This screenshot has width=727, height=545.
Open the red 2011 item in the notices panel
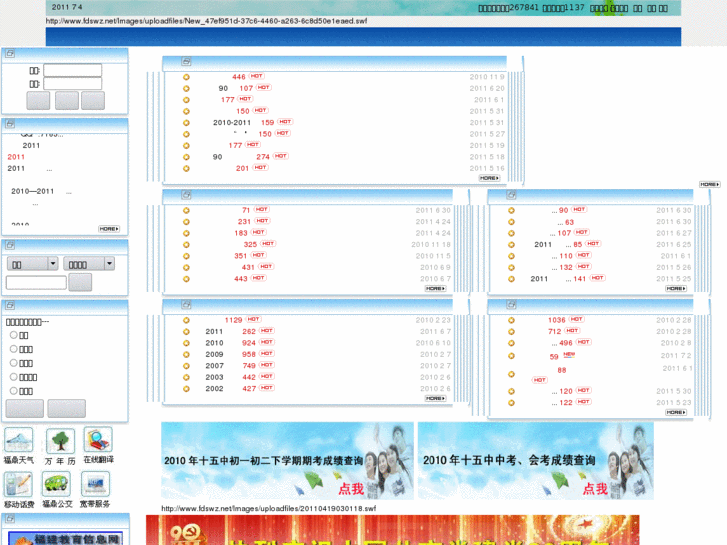[16, 157]
